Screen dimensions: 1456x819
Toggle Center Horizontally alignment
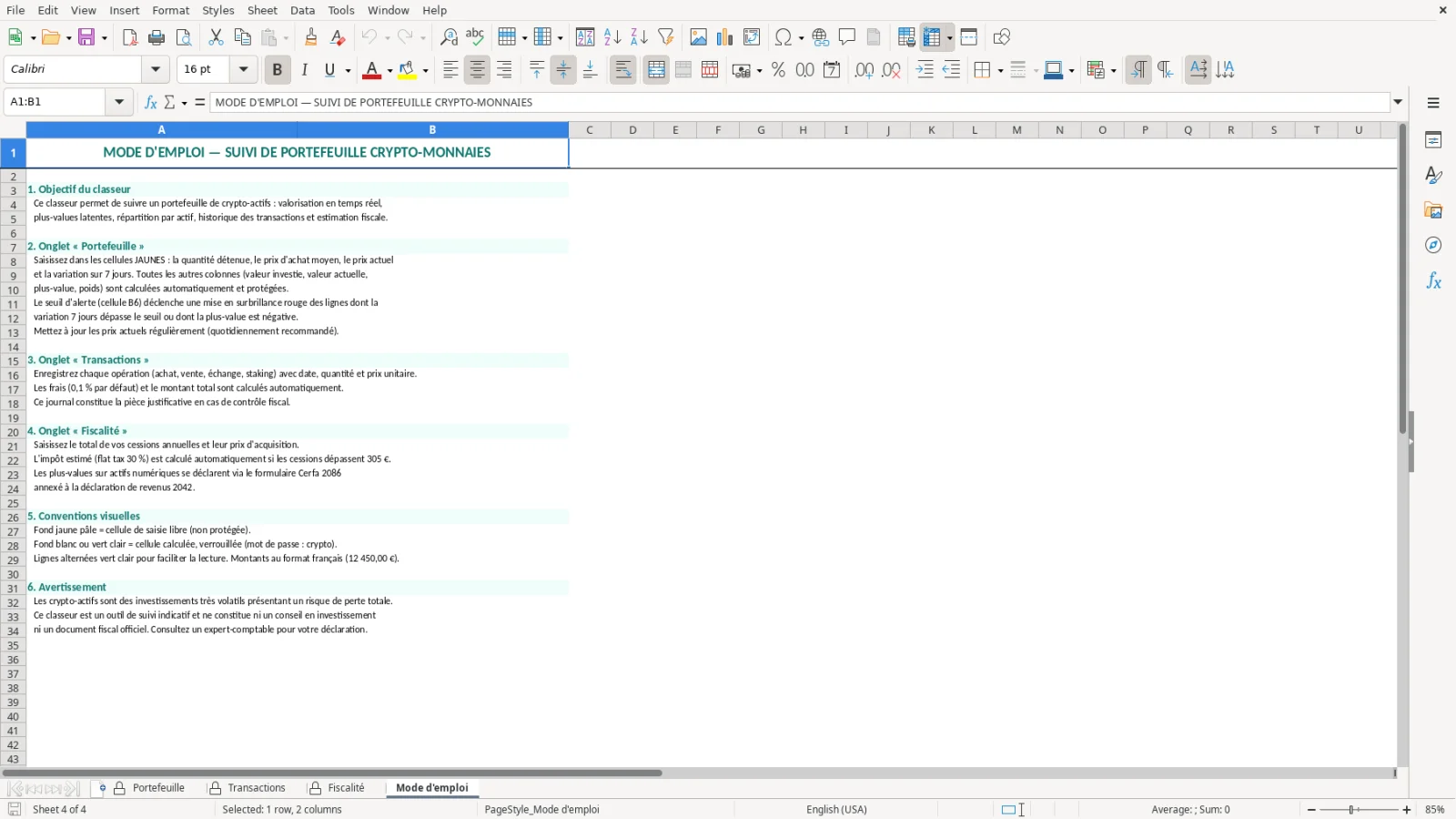pos(477,70)
